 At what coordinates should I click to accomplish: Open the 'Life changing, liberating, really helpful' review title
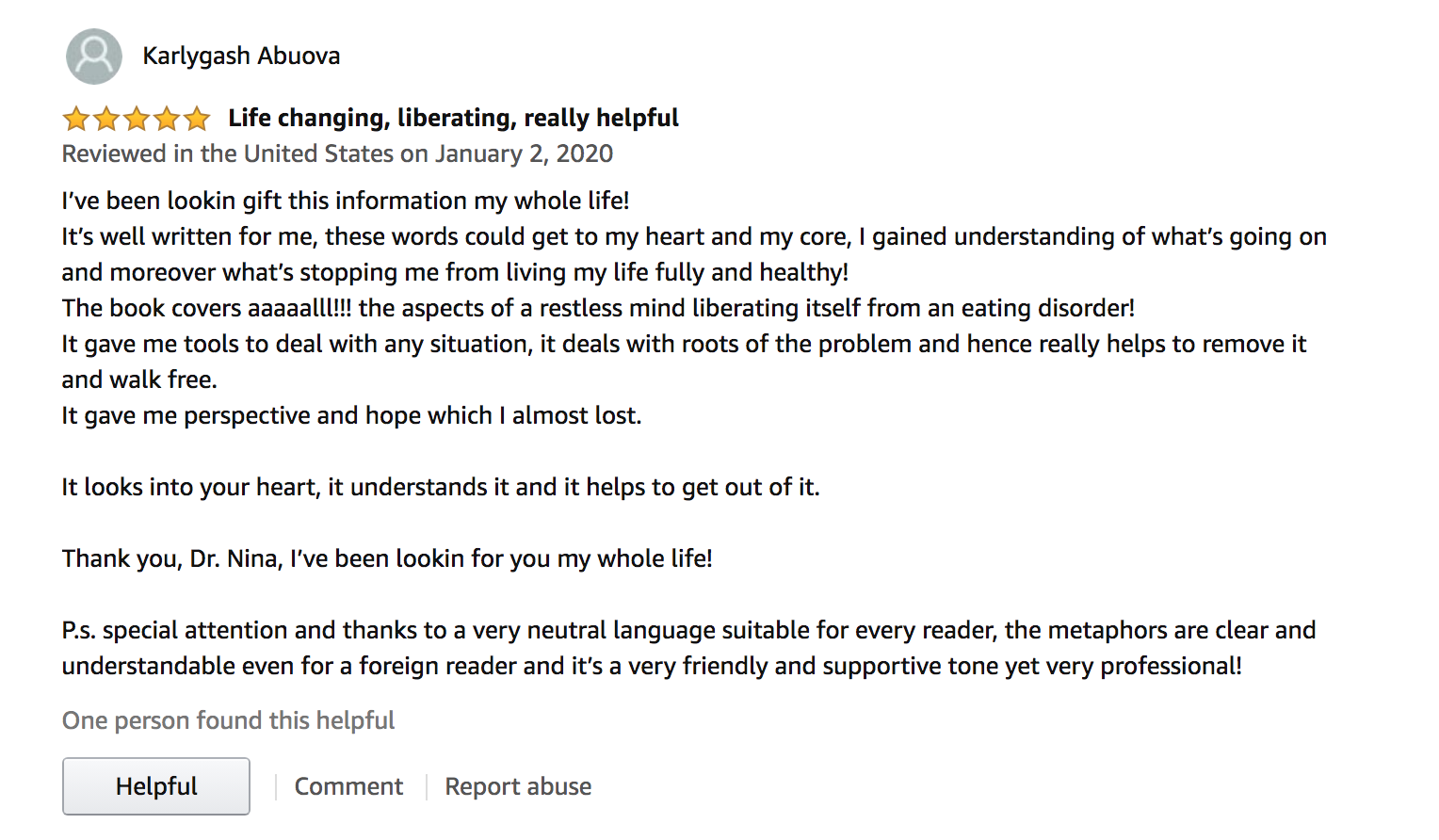click(453, 119)
